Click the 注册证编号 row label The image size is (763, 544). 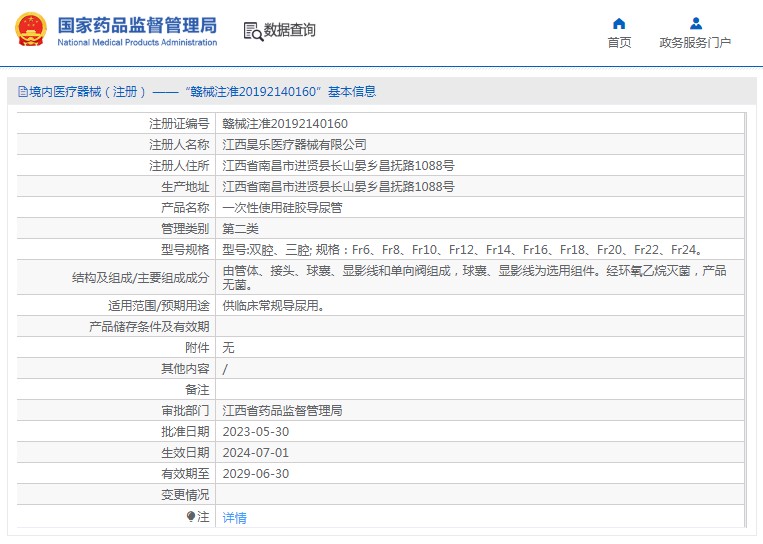(179, 124)
